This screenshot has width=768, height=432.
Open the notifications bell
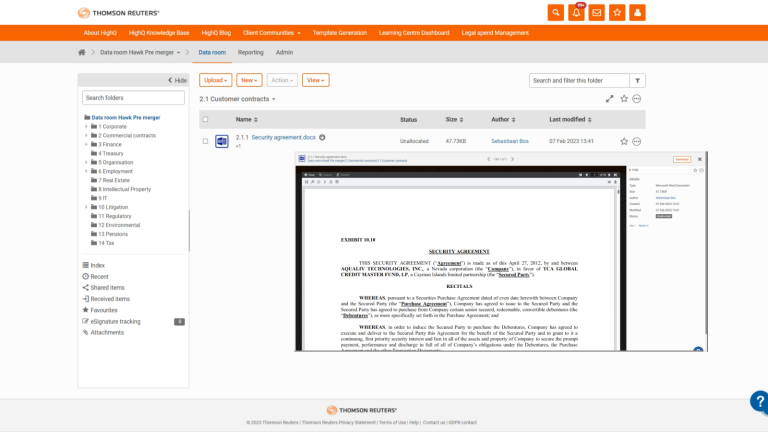point(576,12)
